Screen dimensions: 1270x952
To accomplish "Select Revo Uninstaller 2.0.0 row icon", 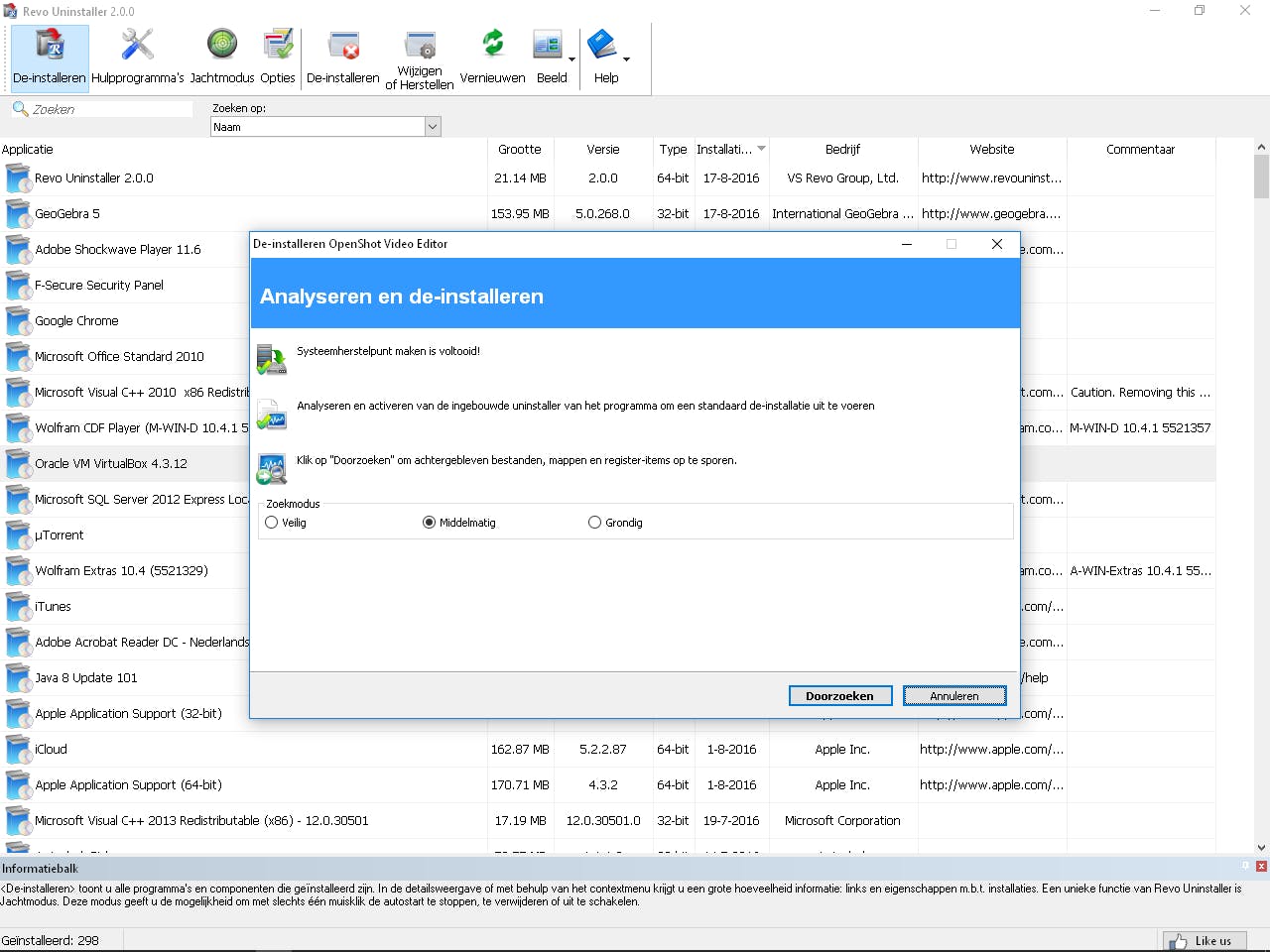I will (x=18, y=178).
